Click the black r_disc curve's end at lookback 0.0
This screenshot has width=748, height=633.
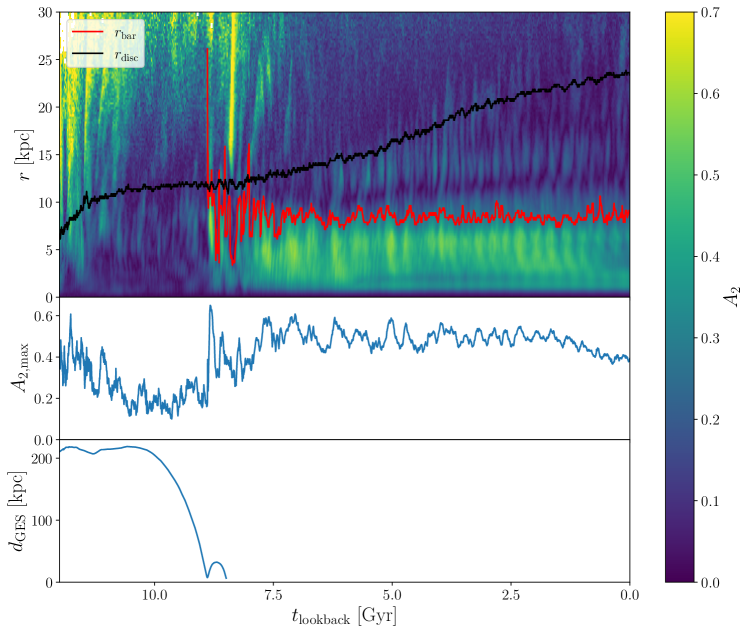click(629, 73)
